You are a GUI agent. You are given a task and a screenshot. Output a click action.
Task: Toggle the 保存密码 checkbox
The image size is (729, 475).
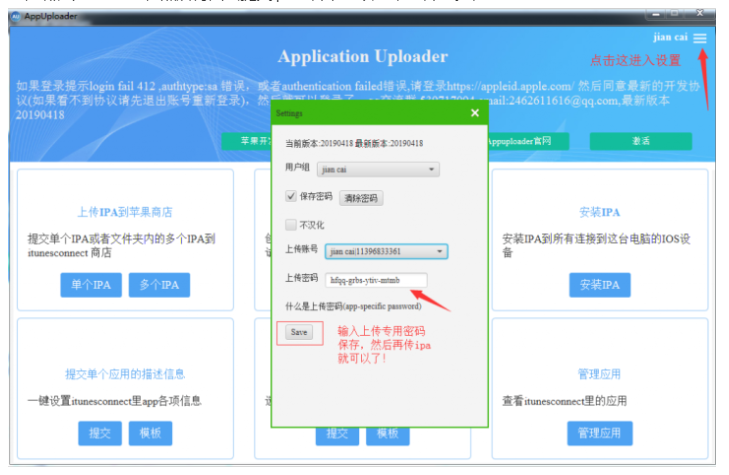pos(291,196)
